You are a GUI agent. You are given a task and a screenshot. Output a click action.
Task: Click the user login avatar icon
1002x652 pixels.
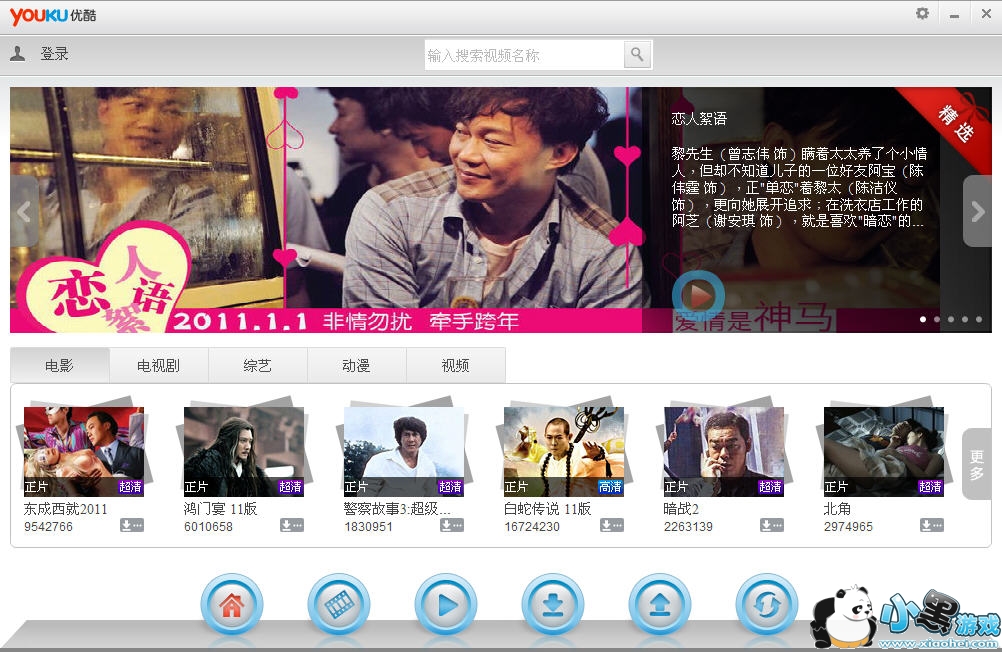18,54
